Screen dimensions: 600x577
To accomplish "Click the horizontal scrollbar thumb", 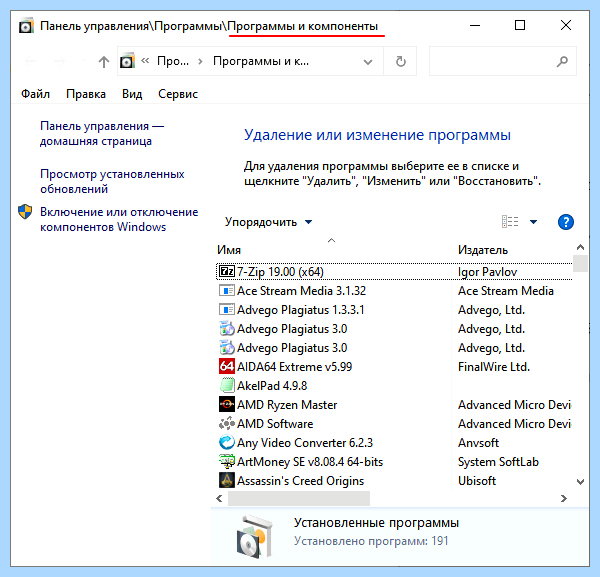I will pos(299,499).
